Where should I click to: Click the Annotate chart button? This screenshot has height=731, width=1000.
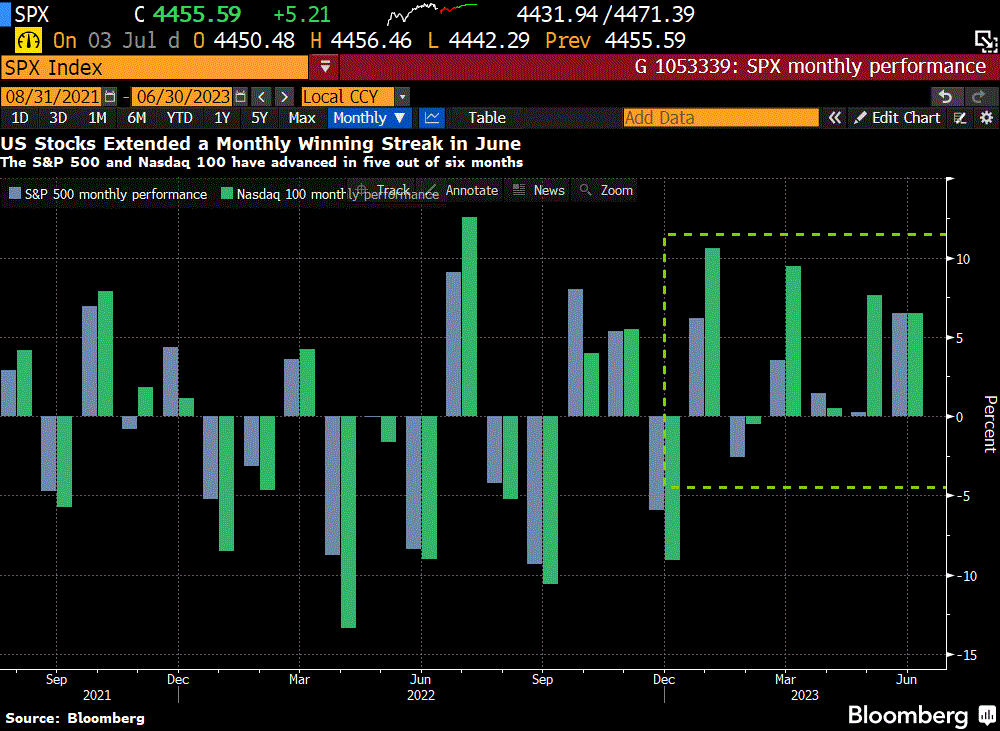point(462,190)
